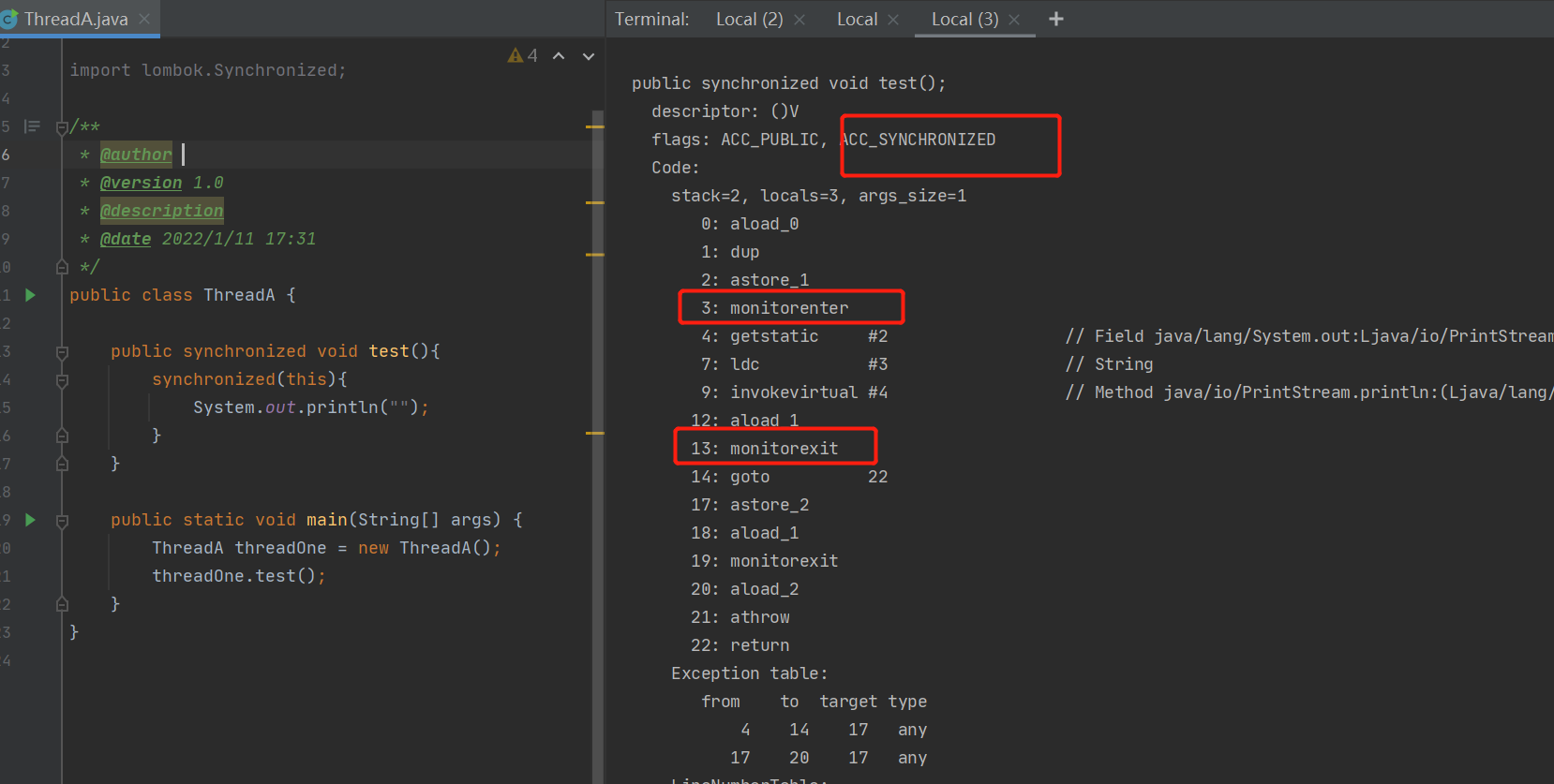The width and height of the screenshot is (1554, 784).
Task: Fold the closing brace of synchronized block
Action: pos(62,436)
